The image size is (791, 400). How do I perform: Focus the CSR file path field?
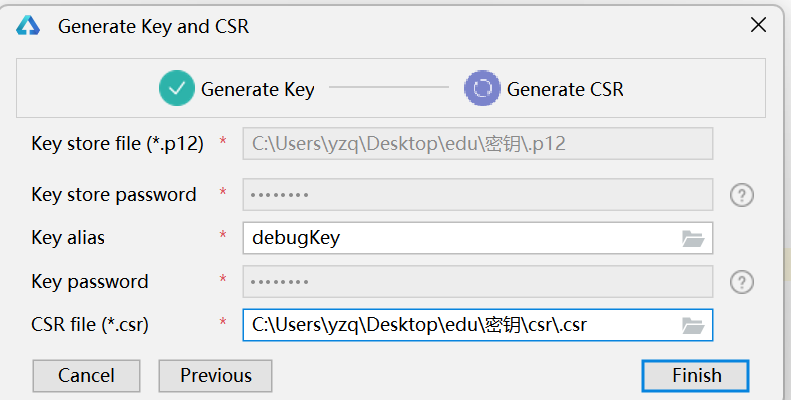click(477, 325)
